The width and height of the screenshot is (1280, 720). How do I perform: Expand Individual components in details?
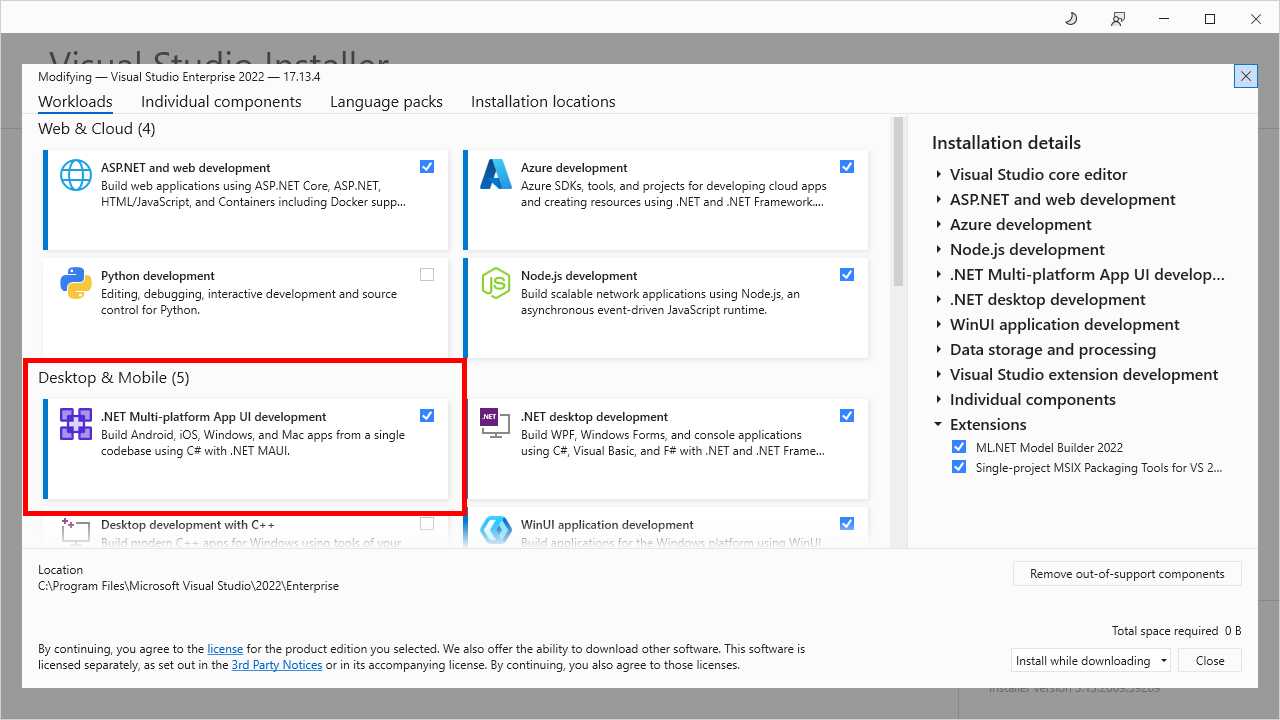pyautogui.click(x=939, y=399)
